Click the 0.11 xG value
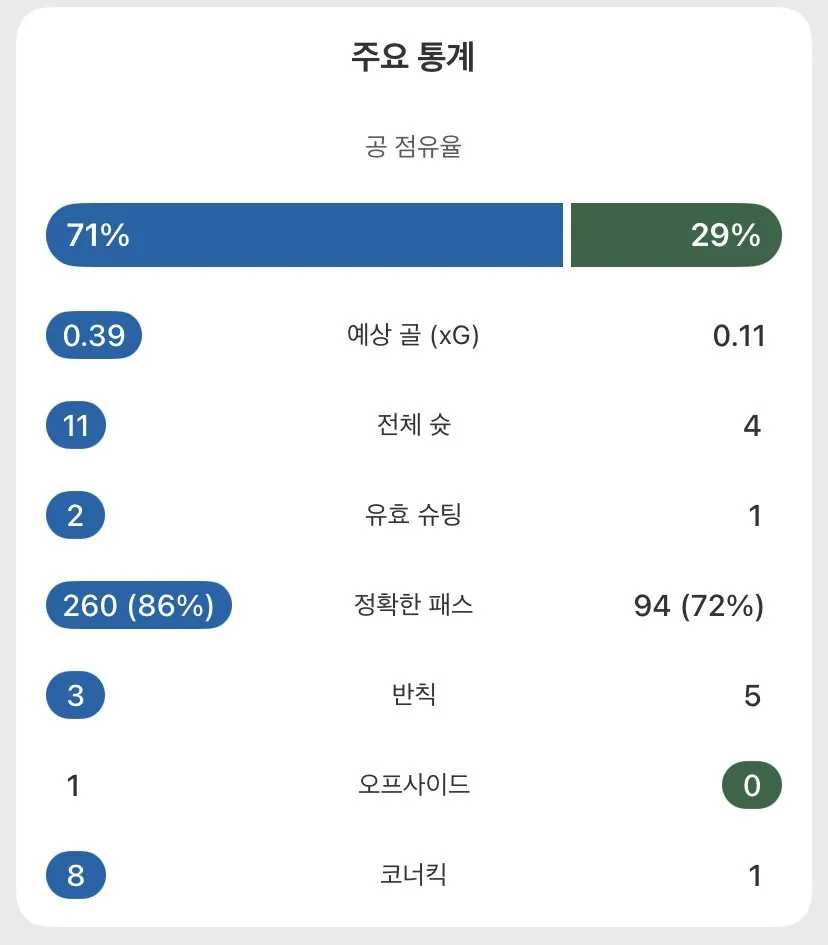Screen dimensions: 828x945 coord(739,336)
